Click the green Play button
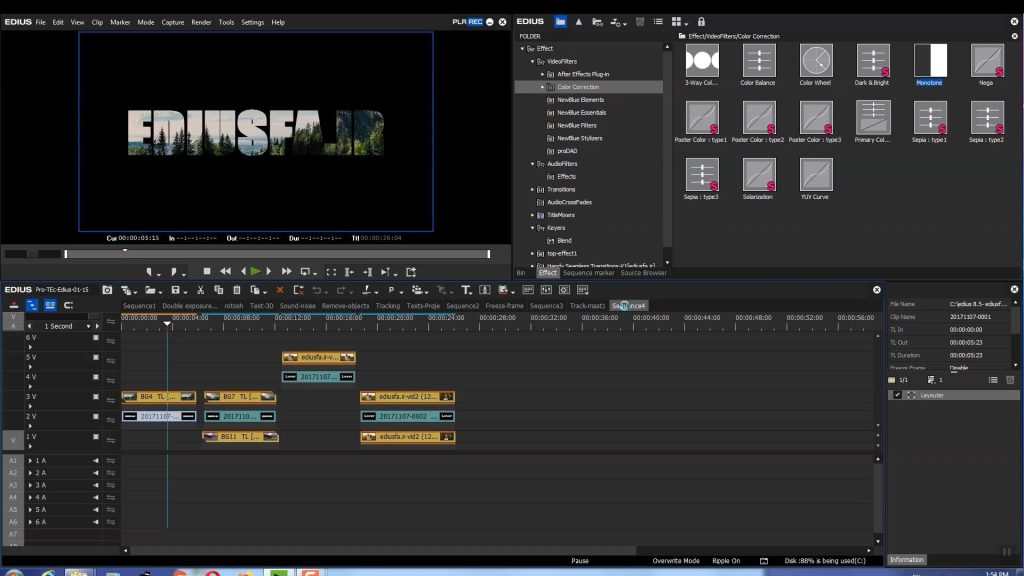This screenshot has height=576, width=1024. pyautogui.click(x=255, y=271)
